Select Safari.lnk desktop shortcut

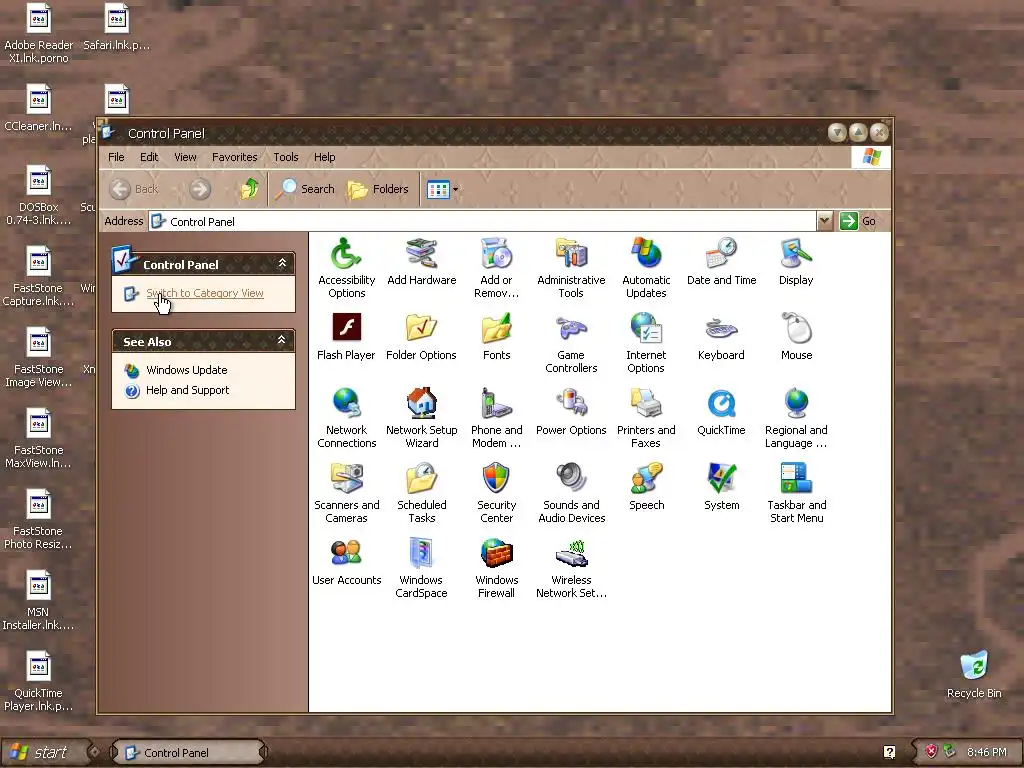pyautogui.click(x=116, y=27)
